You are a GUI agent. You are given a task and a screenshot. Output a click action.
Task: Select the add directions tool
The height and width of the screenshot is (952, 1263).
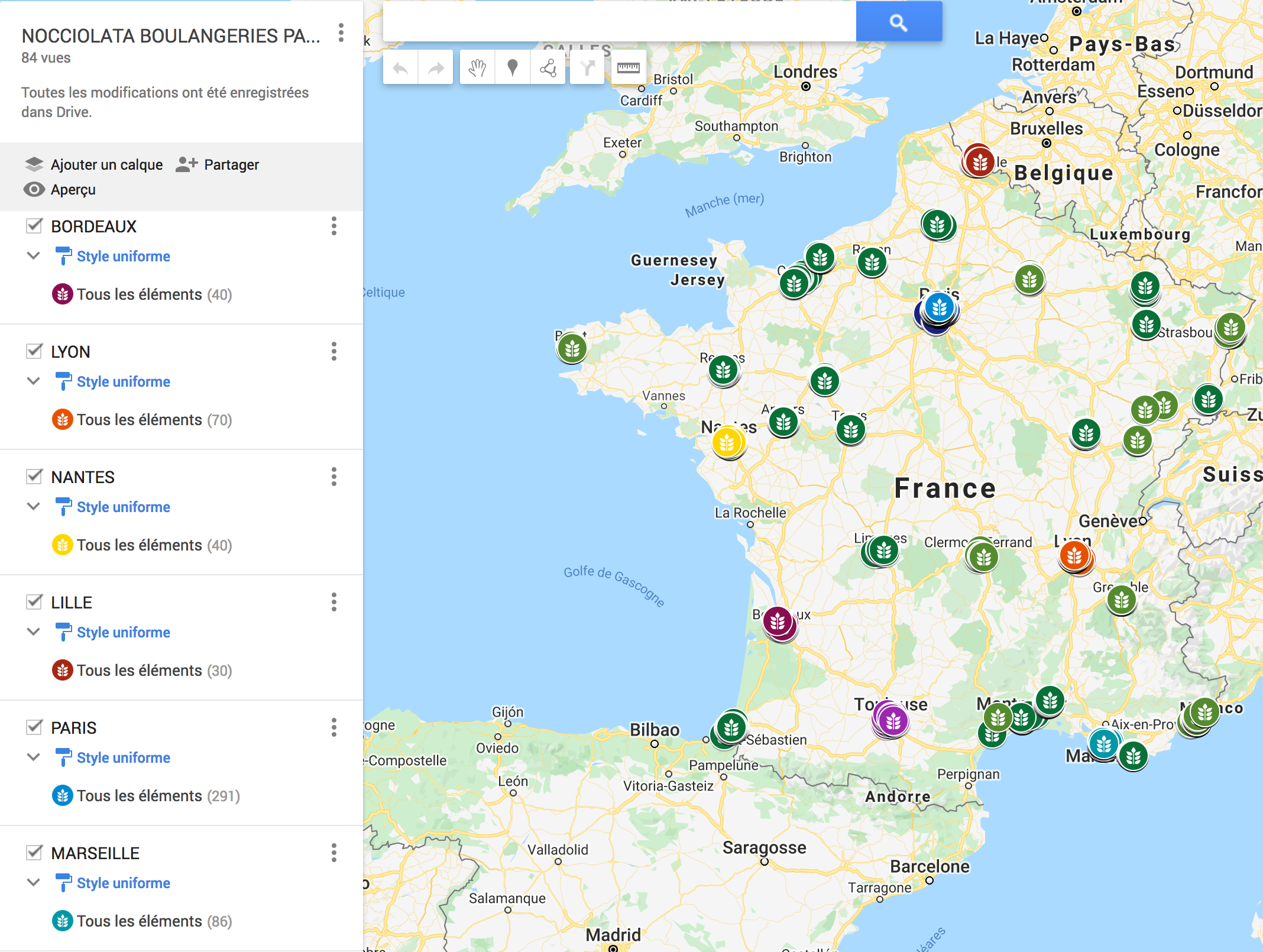pyautogui.click(x=587, y=68)
